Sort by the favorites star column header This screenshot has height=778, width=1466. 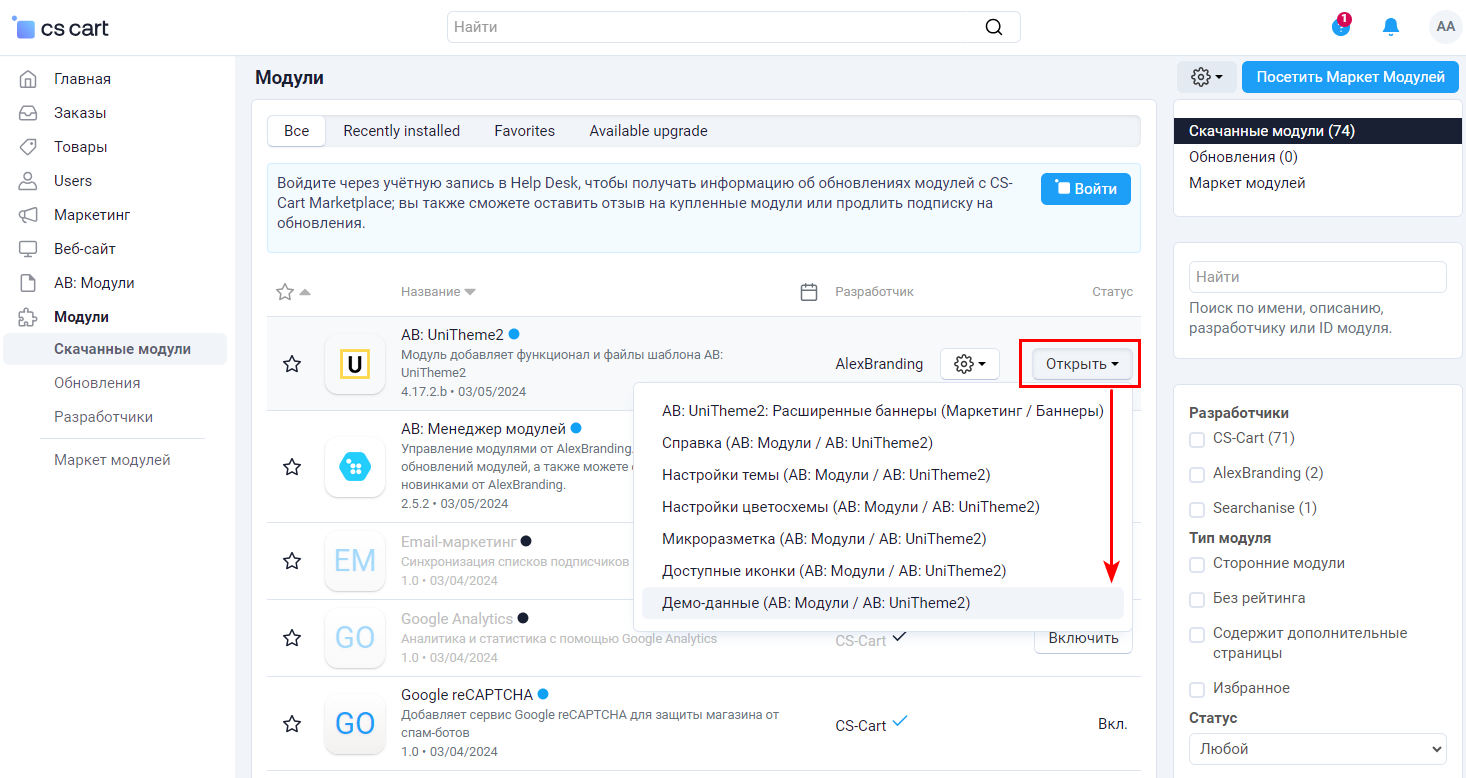tap(293, 292)
